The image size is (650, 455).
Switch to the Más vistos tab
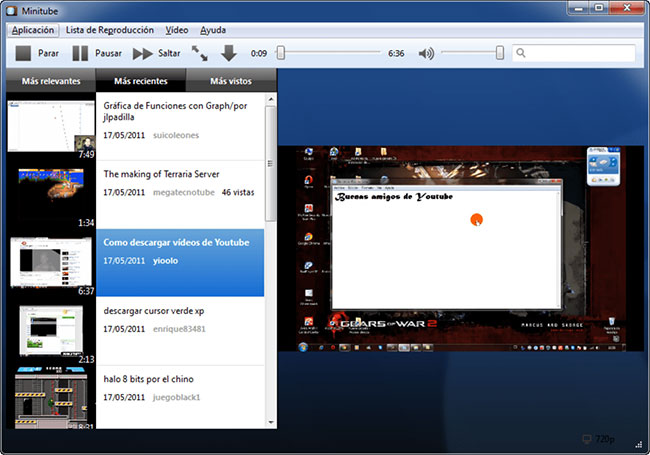[x=231, y=81]
